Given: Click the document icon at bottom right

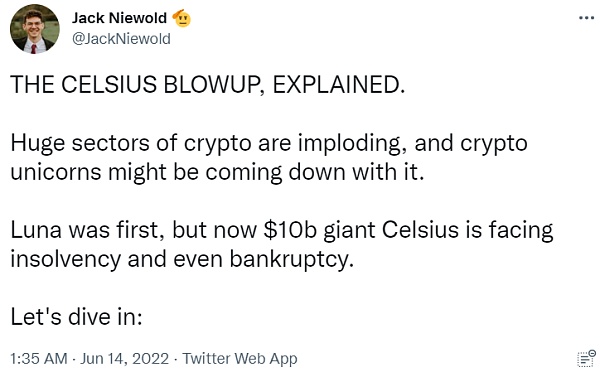Looking at the screenshot, I should point(586,359).
